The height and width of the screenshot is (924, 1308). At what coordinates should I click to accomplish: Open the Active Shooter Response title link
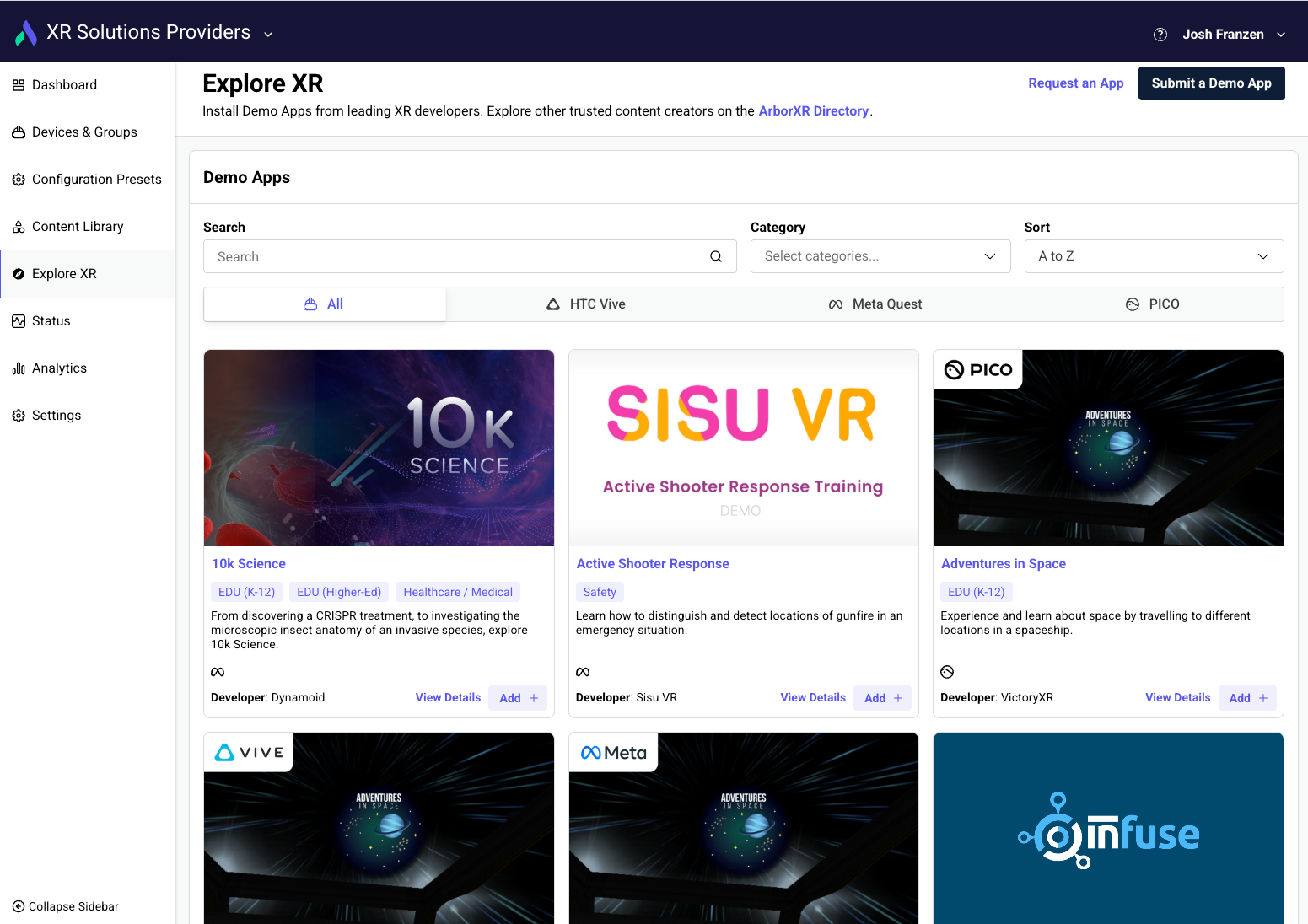[x=653, y=564]
